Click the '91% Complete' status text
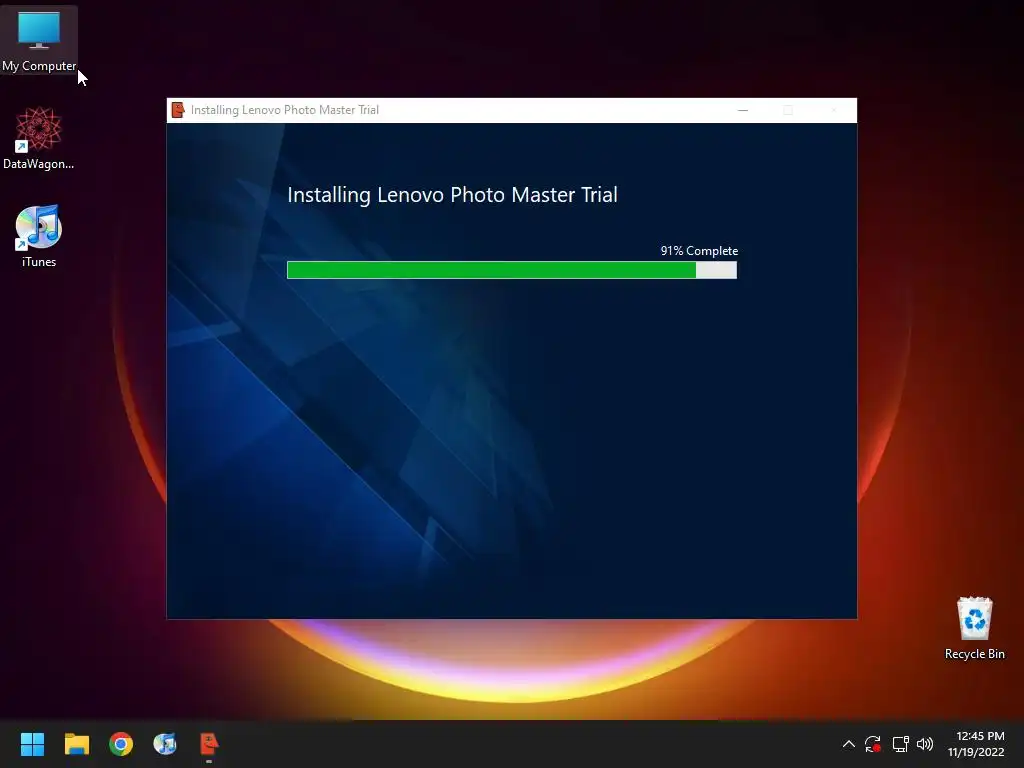The image size is (1024, 768). click(699, 251)
